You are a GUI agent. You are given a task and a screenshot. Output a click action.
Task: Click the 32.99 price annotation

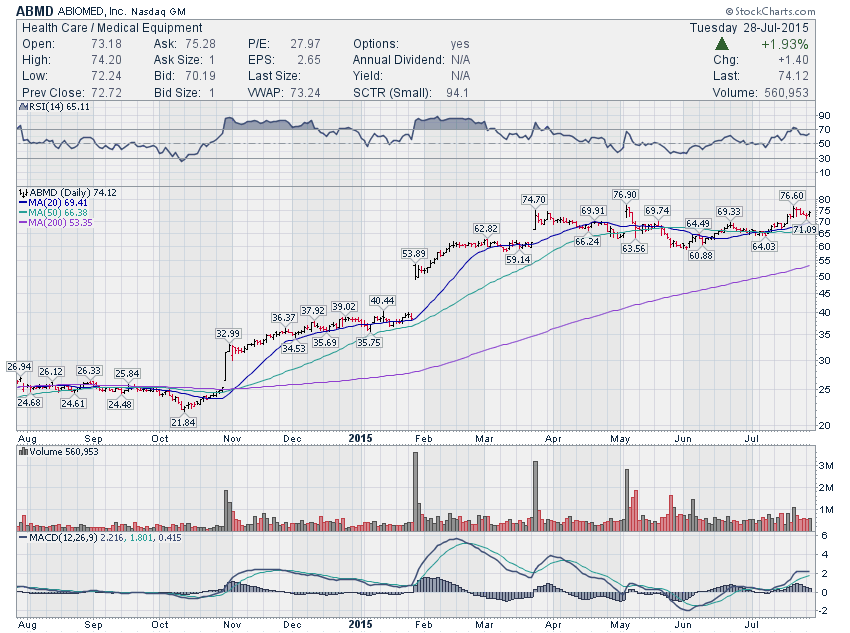228,334
